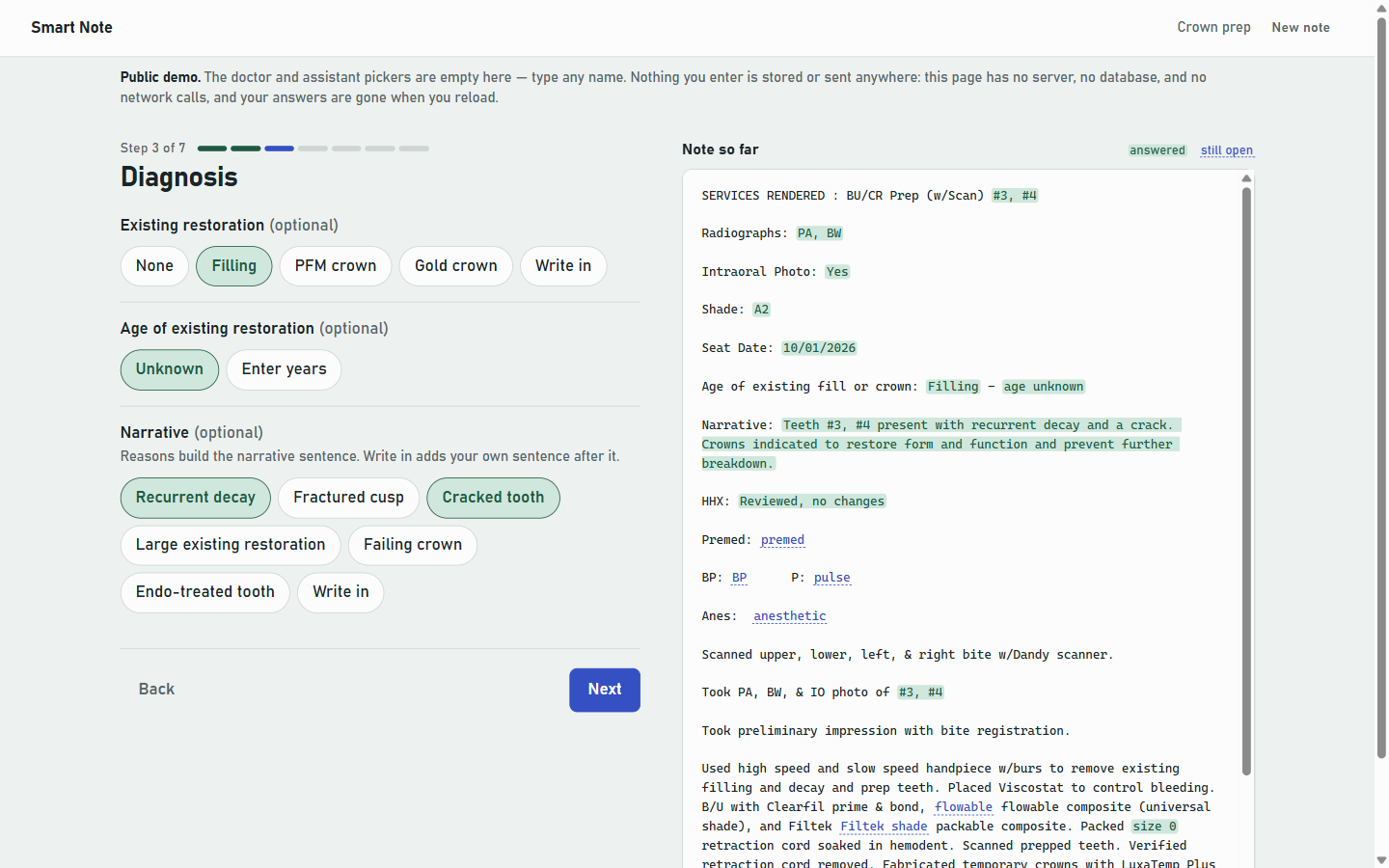Click the 'PA, BW' radiographs value
The height and width of the screenshot is (868, 1389).
coord(820,233)
